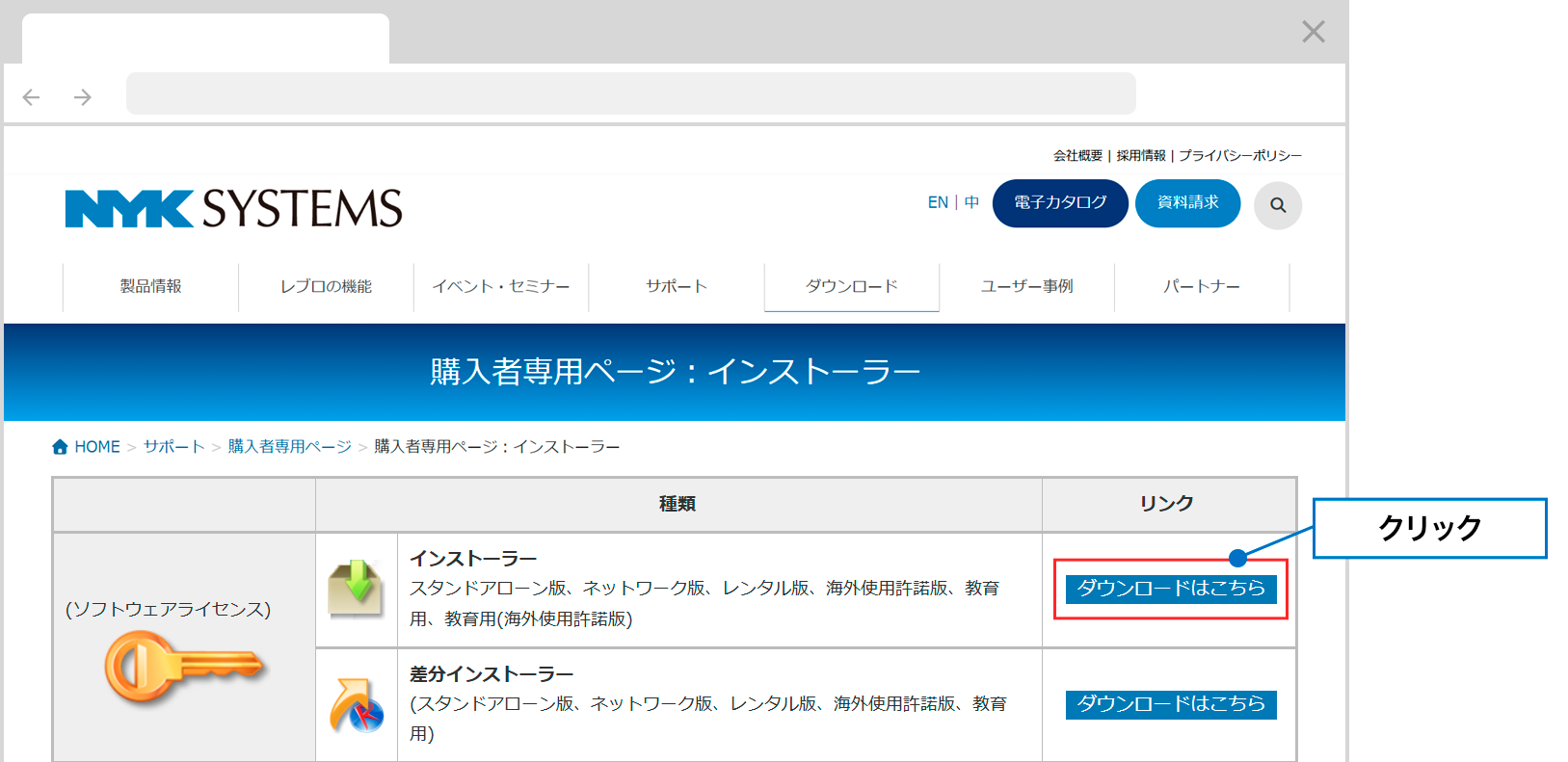Go to 購入者専用ページ breadcrumb link
Viewport: 1568px width, 762px height.
[289, 447]
